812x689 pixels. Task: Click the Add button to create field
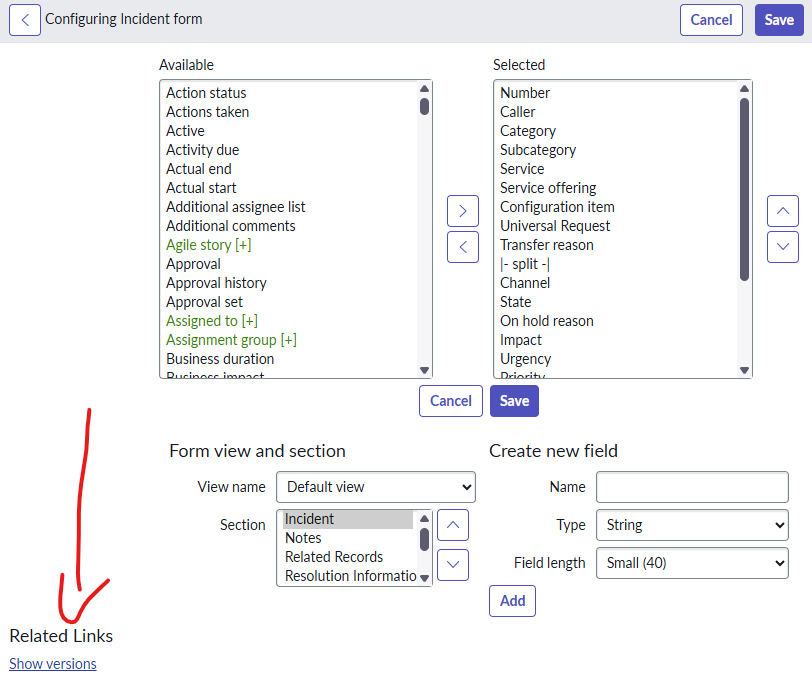512,601
